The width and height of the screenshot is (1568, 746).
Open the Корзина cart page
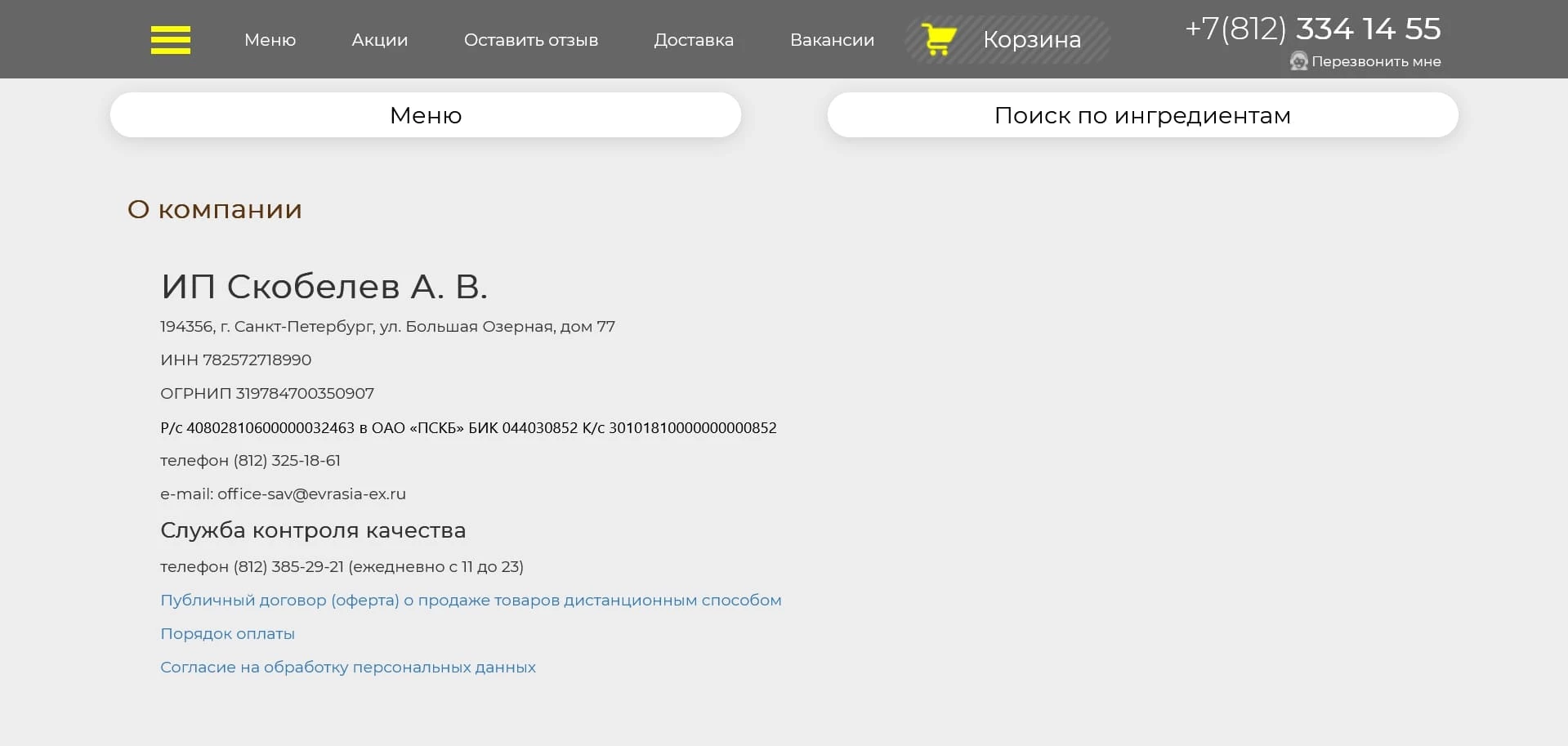(x=1032, y=39)
